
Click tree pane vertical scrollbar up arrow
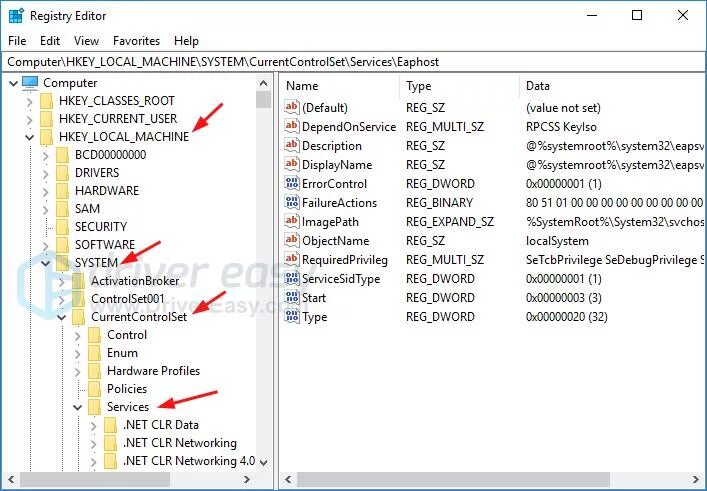click(x=264, y=83)
